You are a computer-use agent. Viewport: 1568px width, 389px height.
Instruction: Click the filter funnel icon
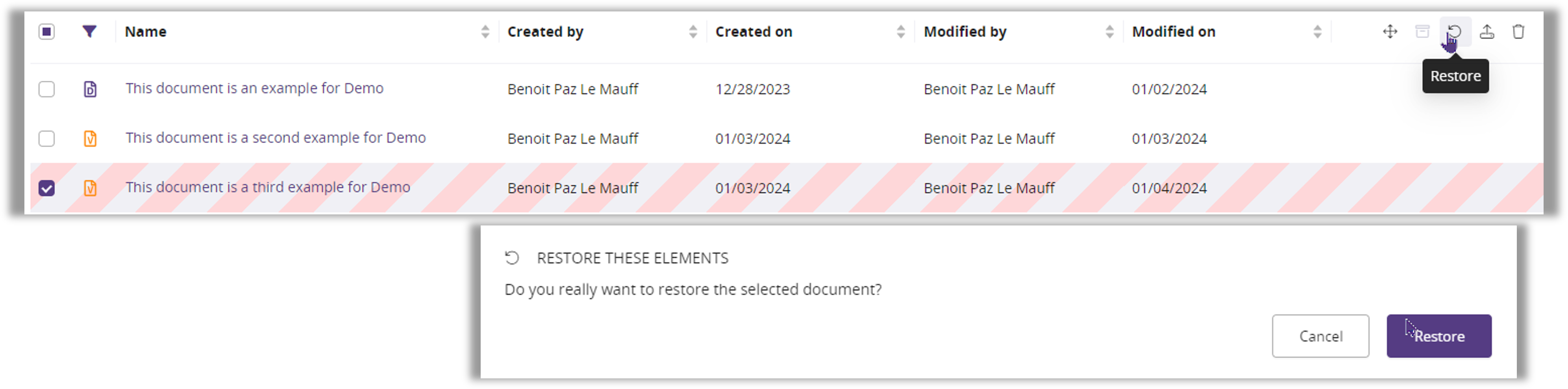tap(89, 31)
